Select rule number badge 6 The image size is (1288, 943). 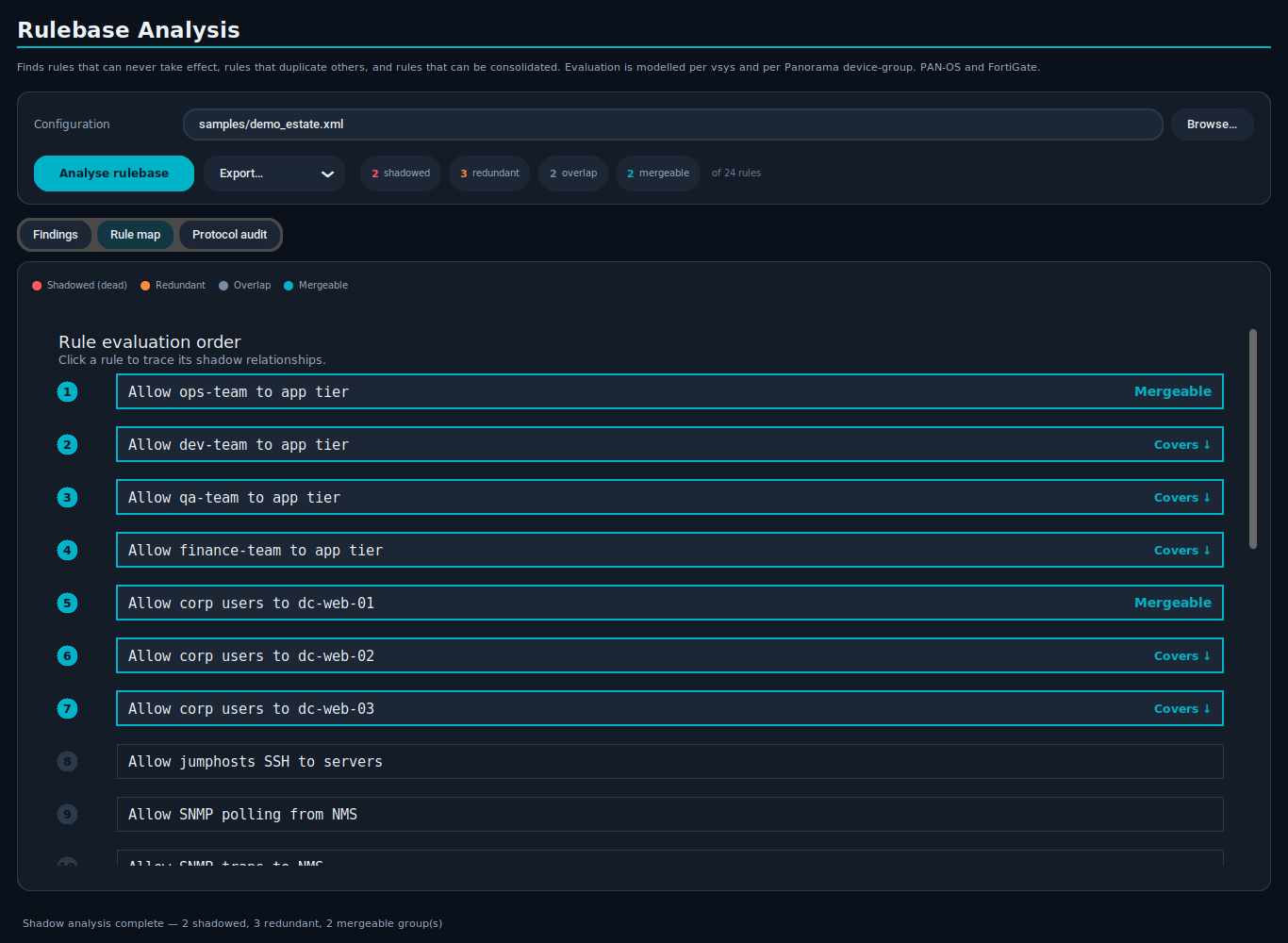click(67, 656)
